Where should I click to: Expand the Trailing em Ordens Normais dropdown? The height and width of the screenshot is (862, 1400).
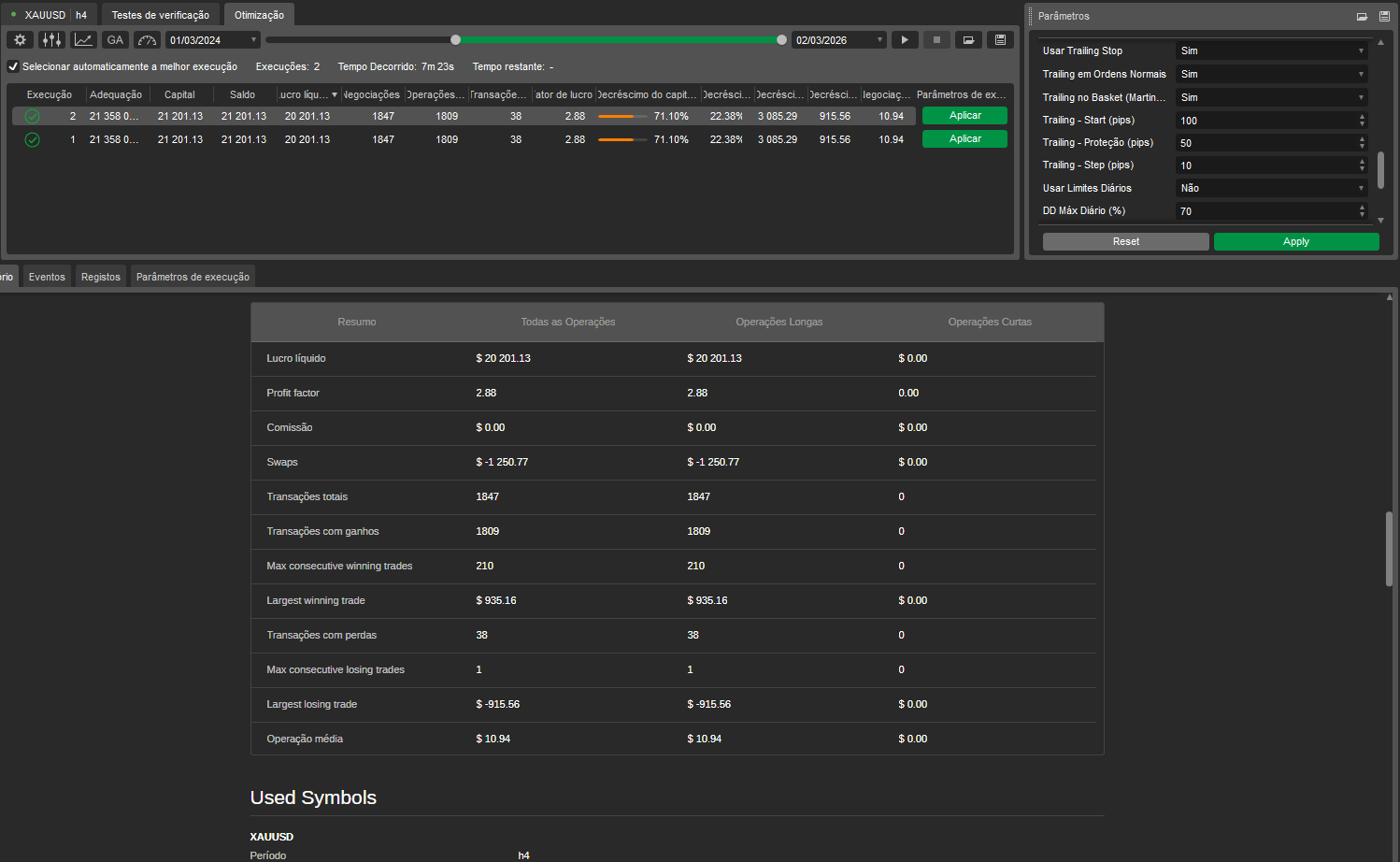pos(1361,74)
